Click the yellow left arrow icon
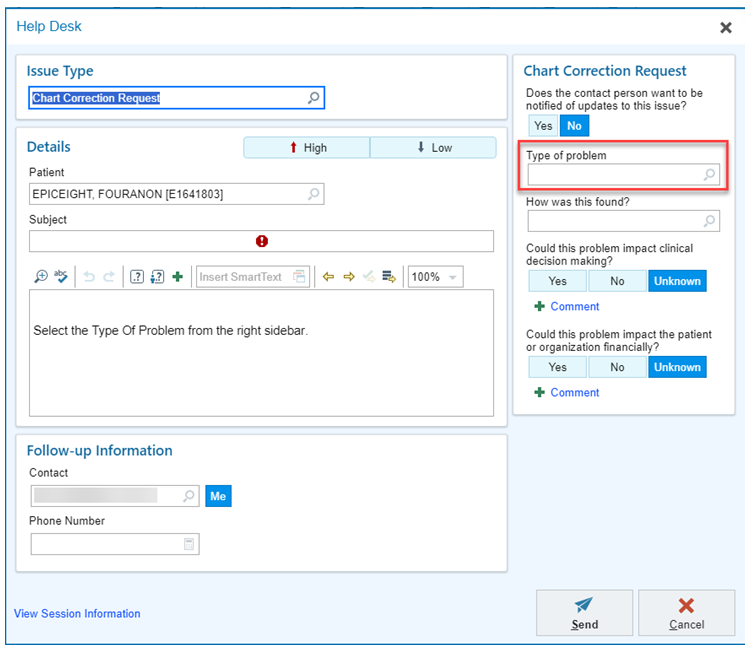 328,277
